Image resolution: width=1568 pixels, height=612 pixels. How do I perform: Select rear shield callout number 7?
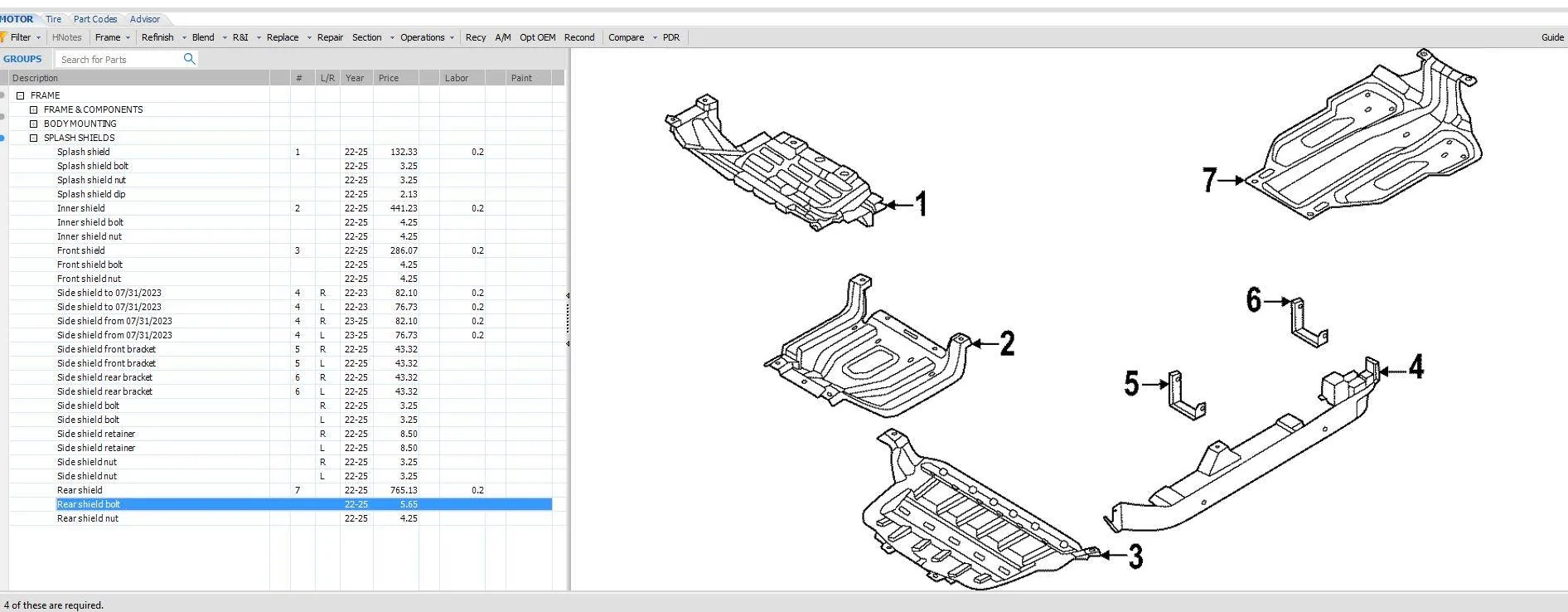click(1210, 179)
